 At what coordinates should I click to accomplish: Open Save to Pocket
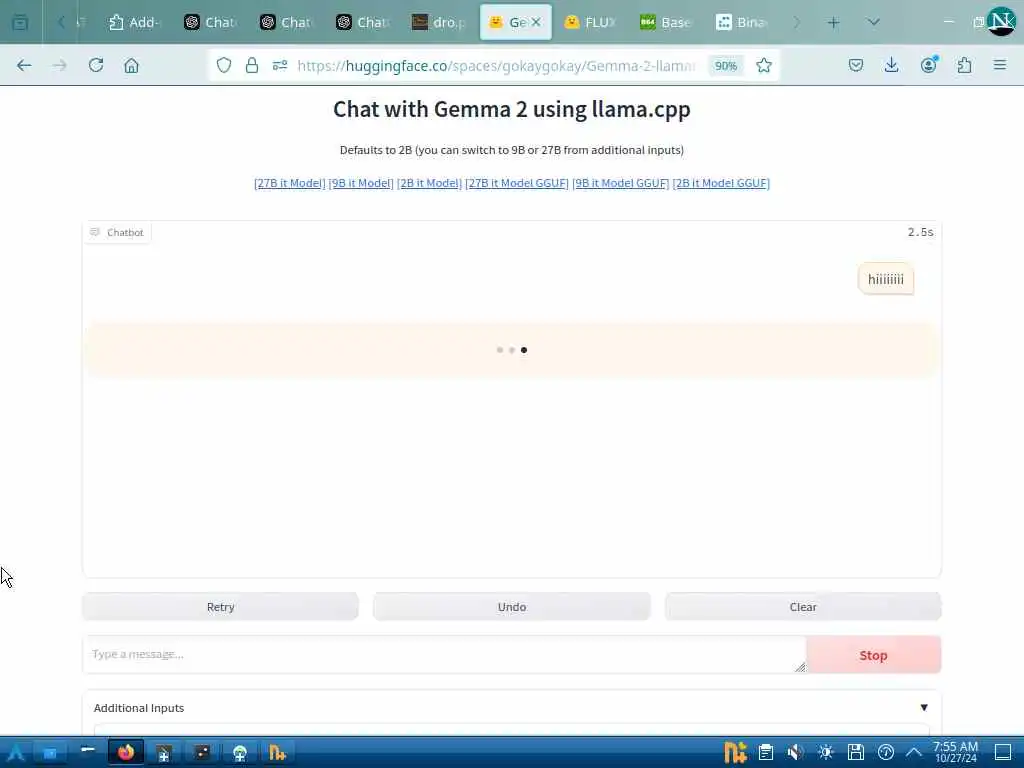coord(856,65)
